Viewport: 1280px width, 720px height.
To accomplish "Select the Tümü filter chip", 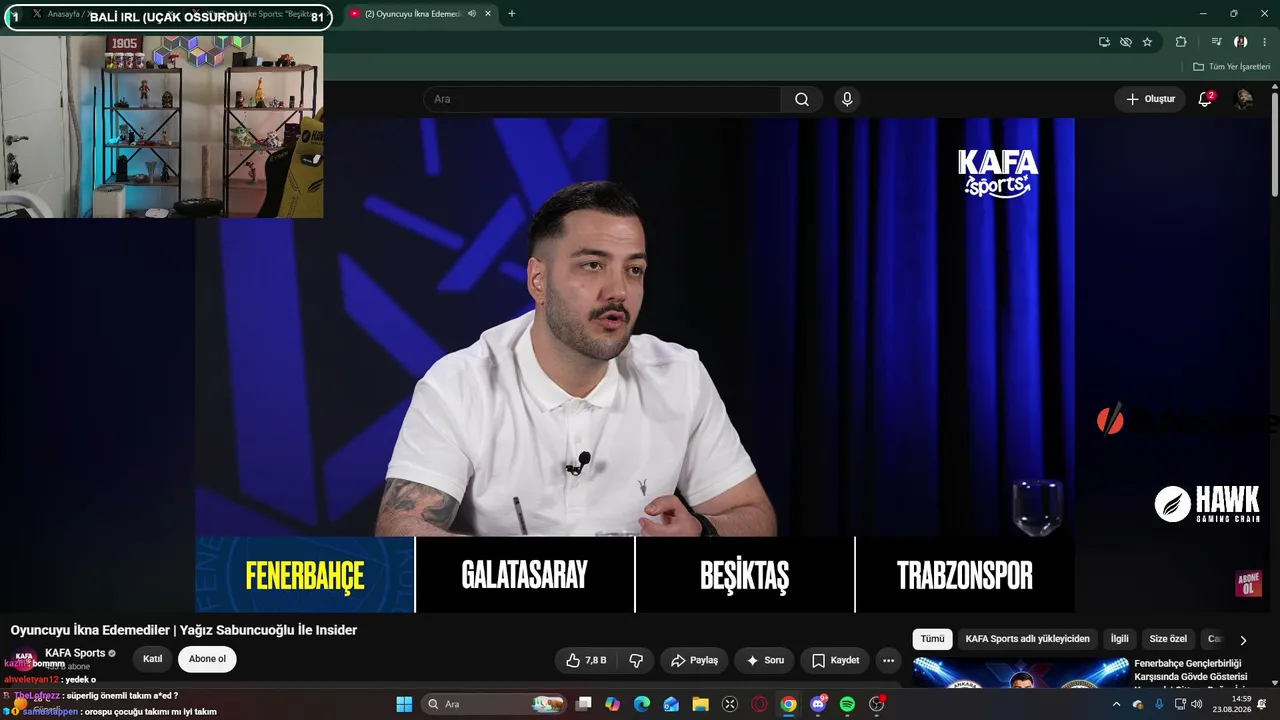I will (x=932, y=639).
